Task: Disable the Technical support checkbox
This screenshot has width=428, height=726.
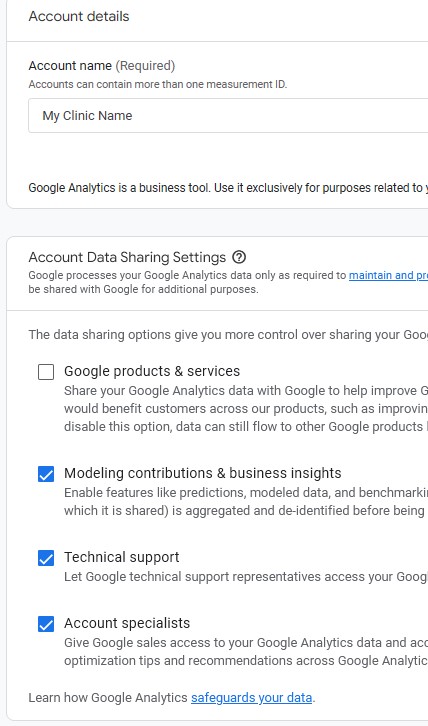Action: pyautogui.click(x=46, y=558)
